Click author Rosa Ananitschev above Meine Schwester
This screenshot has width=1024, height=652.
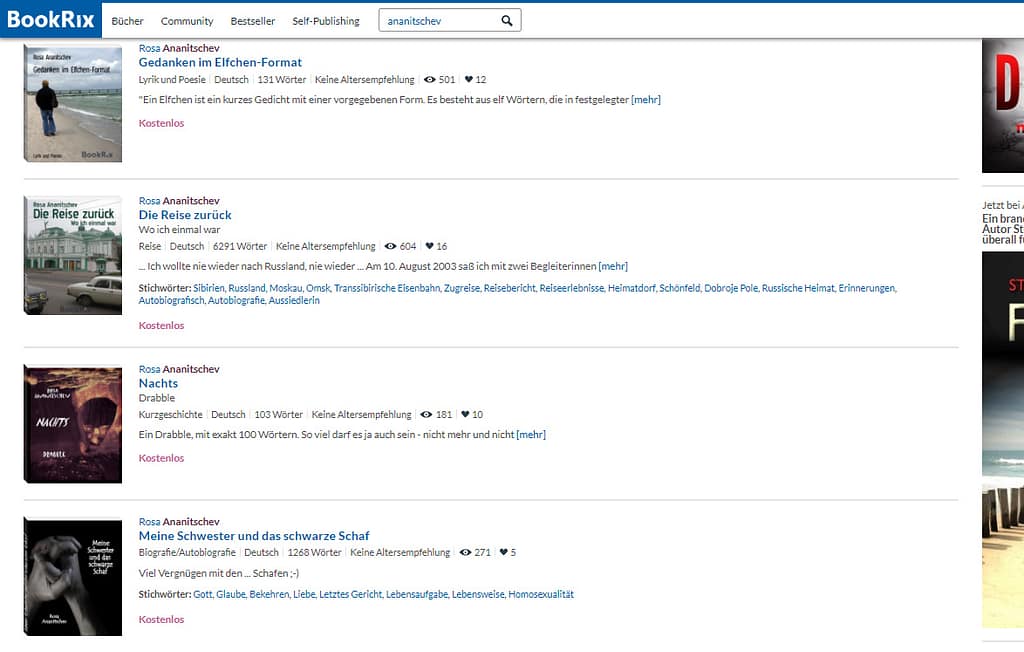point(179,522)
